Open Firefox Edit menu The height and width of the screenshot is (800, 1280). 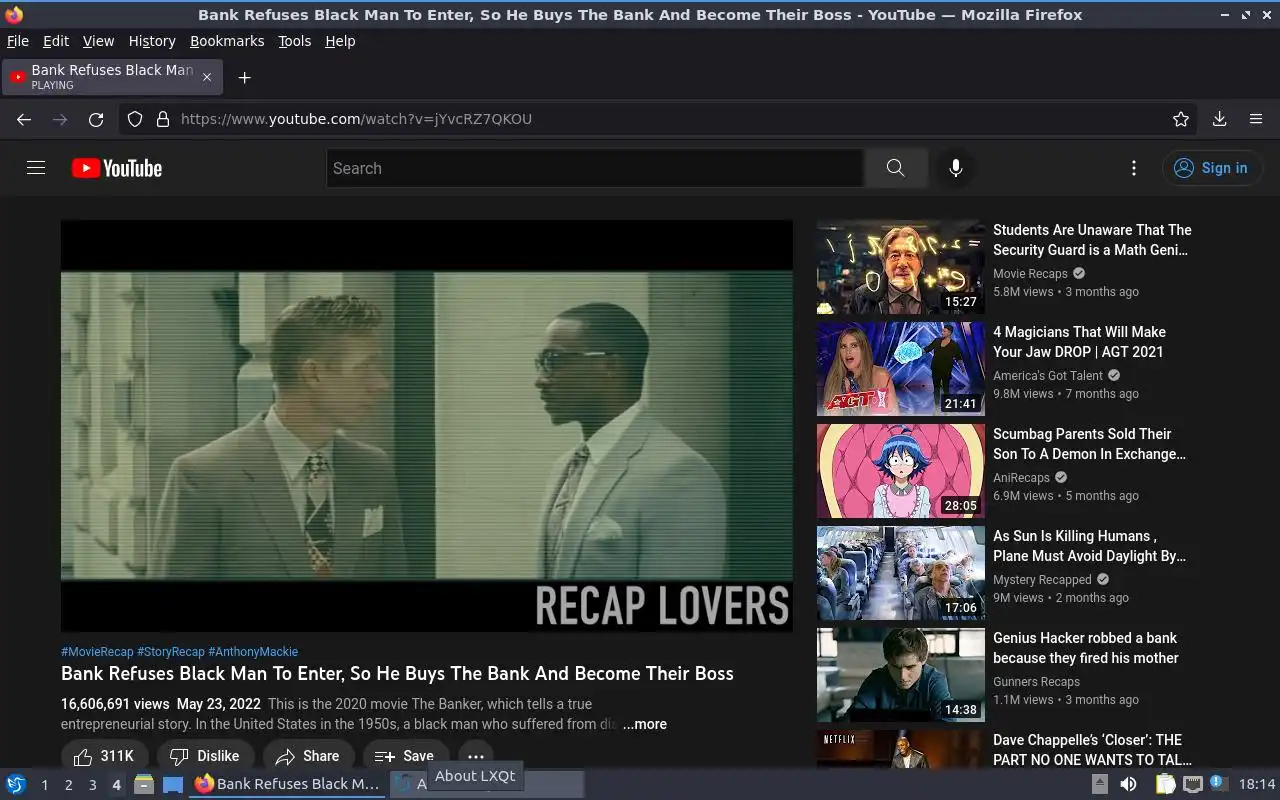point(55,41)
